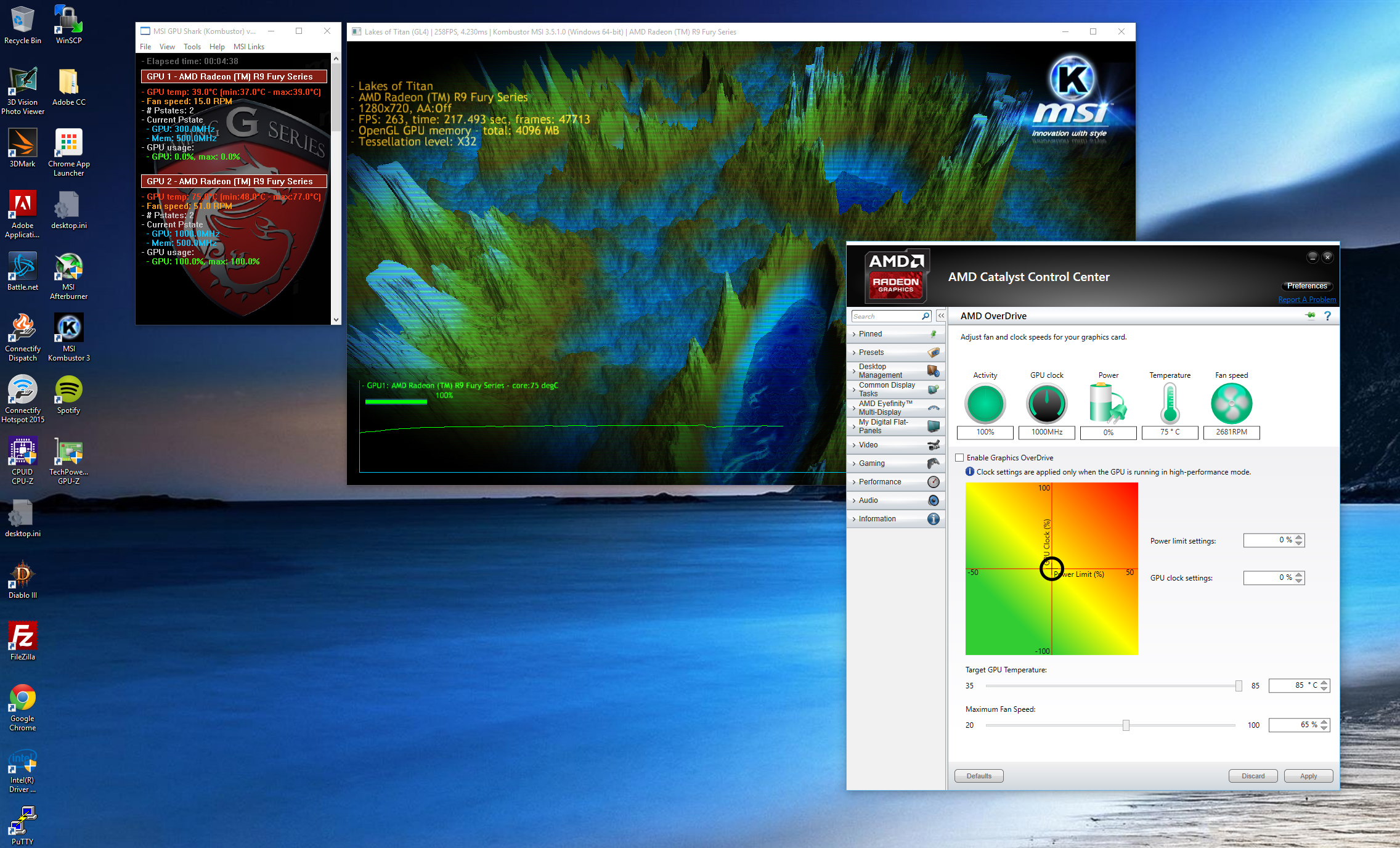This screenshot has width=1400, height=848.
Task: Click the search magnifier icon in Catalyst sidebar
Action: click(x=925, y=316)
